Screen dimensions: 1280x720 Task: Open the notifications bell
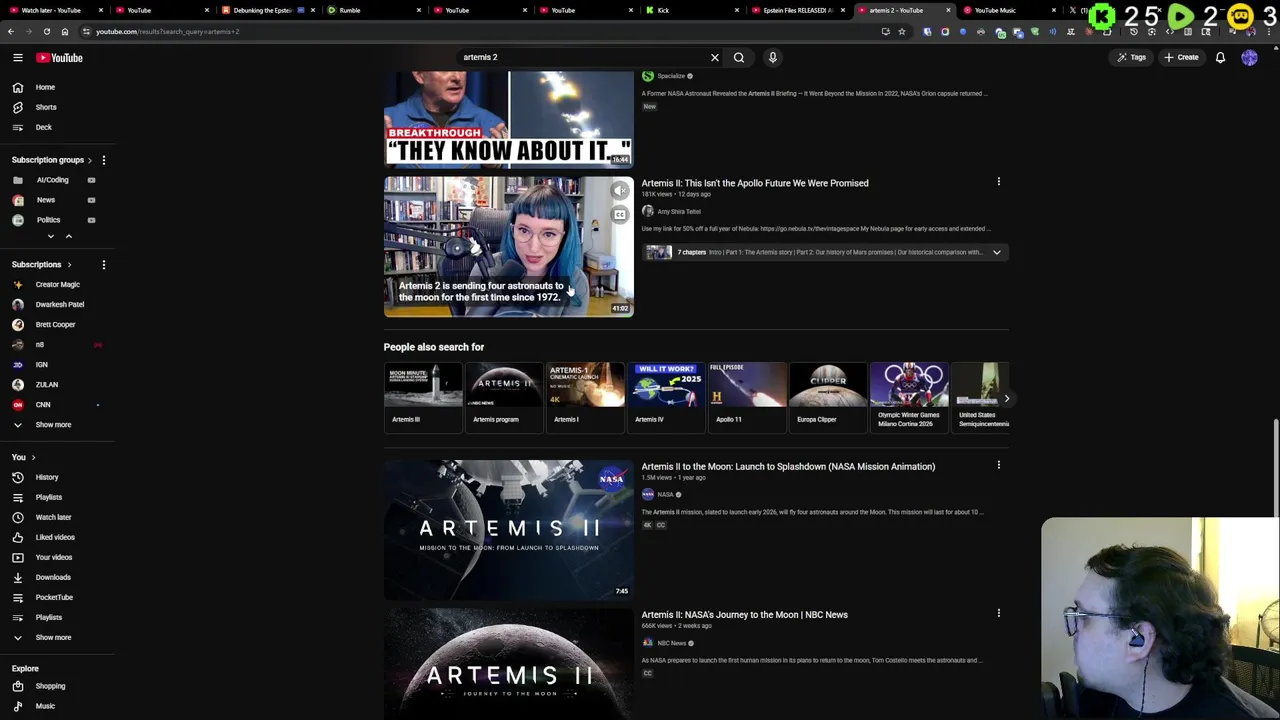[1220, 57]
